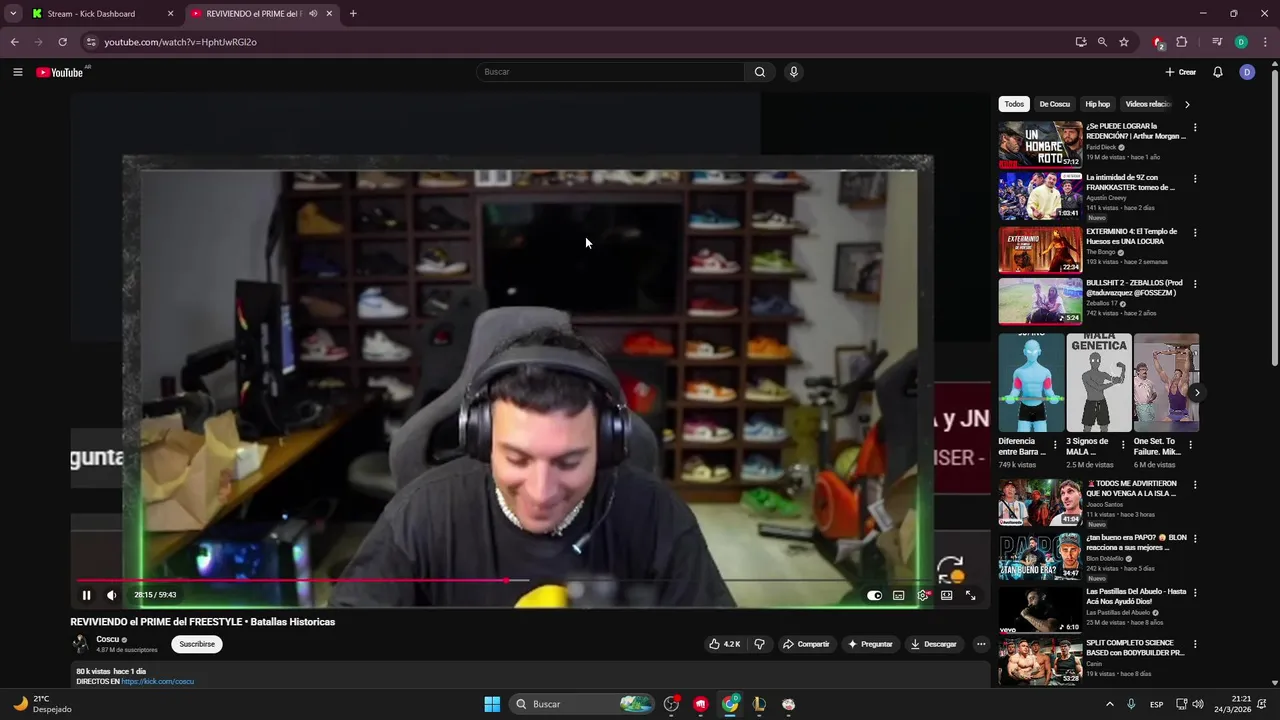Open options for 'Diferencia entre Barra' short

pyautogui.click(x=1055, y=445)
